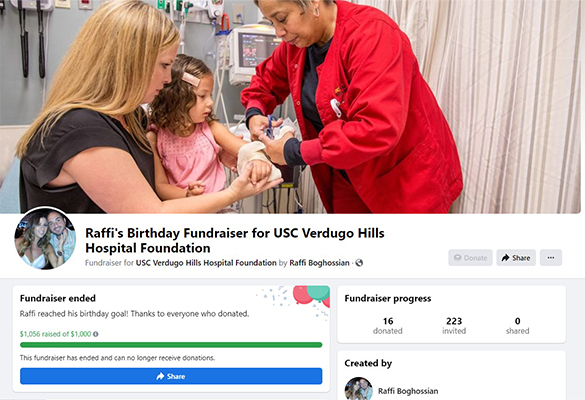This screenshot has height=400, width=585.
Task: Click the grayed-out Donate button
Action: (x=470, y=257)
